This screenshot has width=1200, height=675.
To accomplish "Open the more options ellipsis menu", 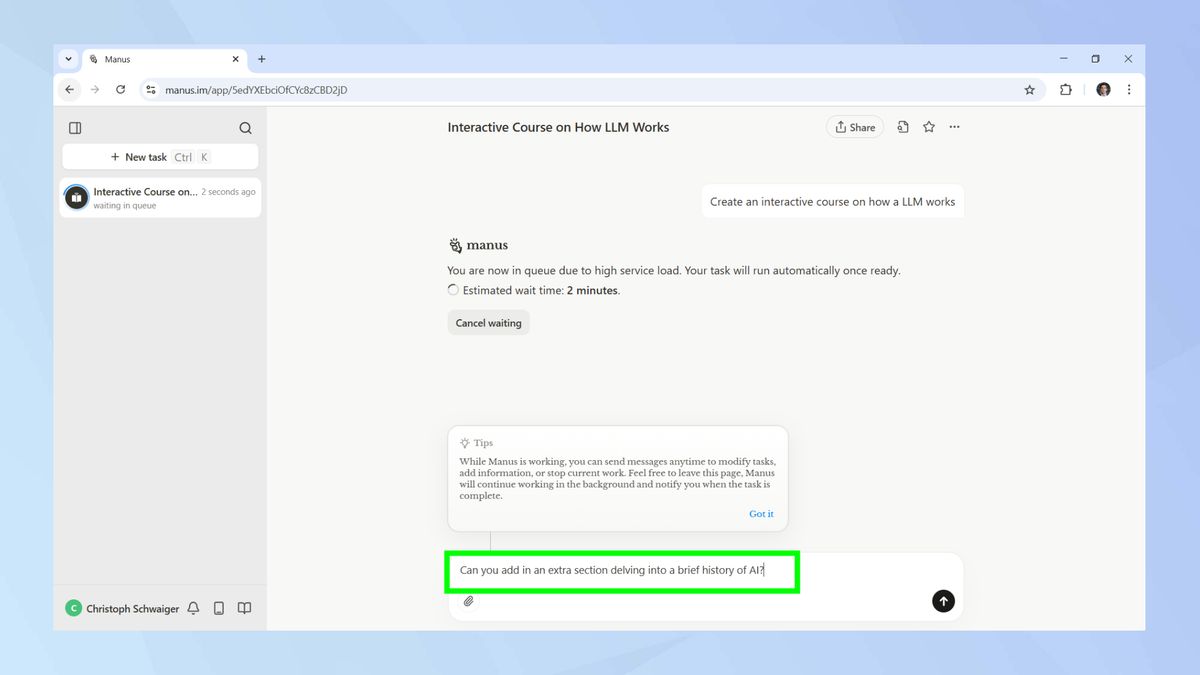I will (954, 127).
